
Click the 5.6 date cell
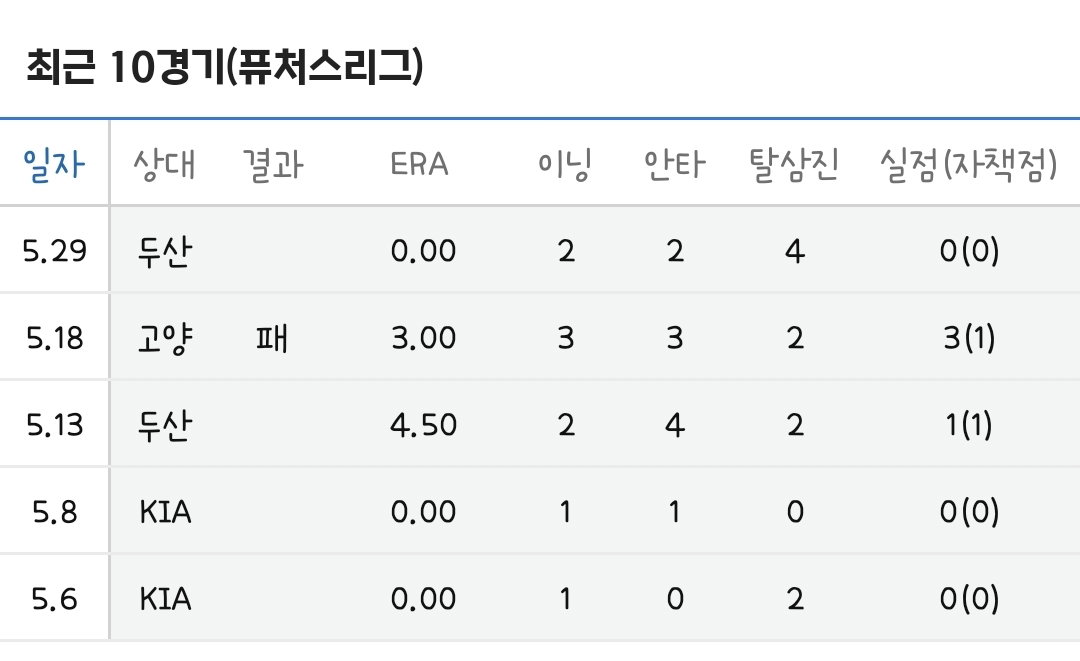55,598
